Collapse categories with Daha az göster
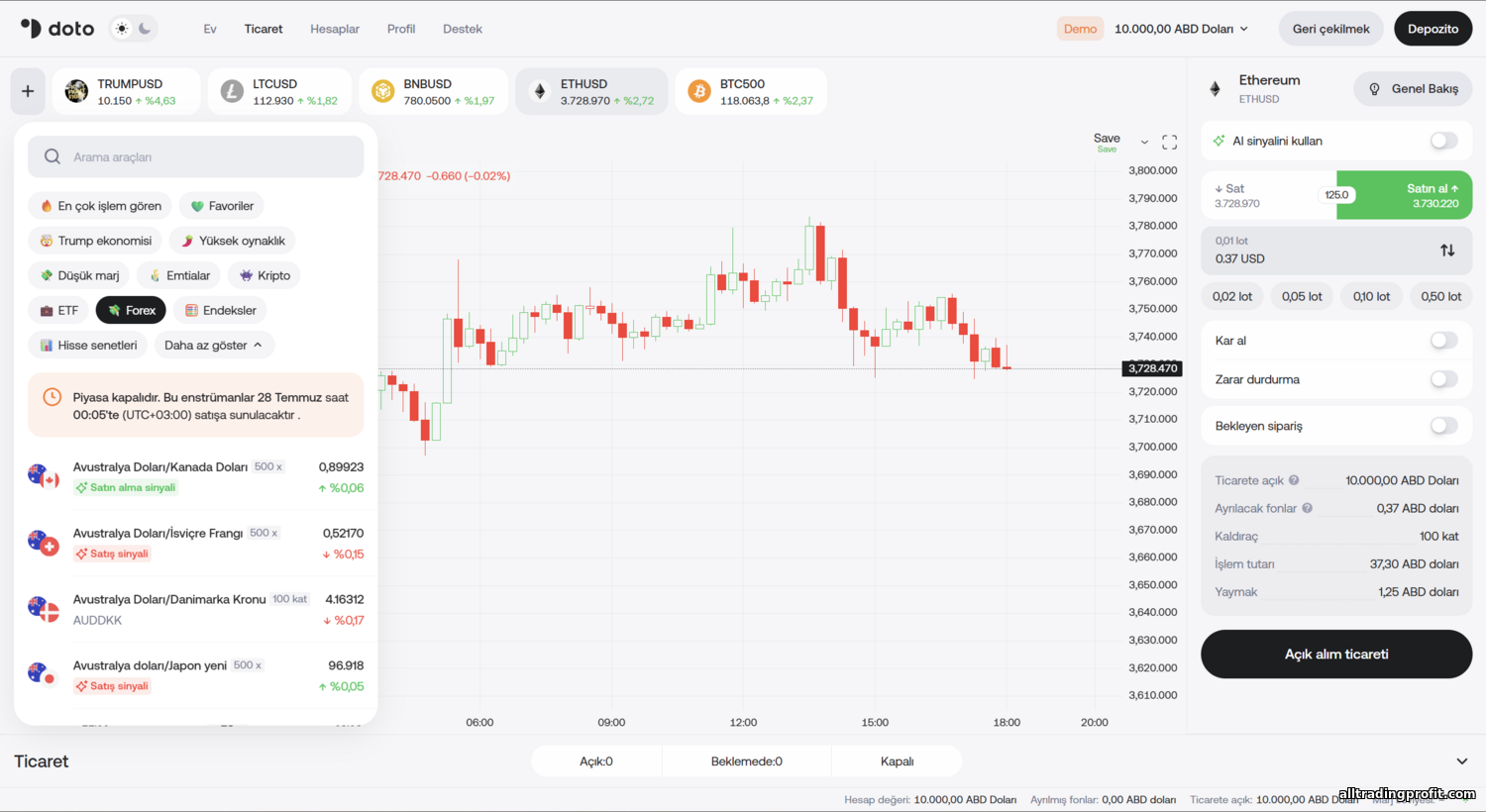This screenshot has width=1486, height=812. [213, 346]
